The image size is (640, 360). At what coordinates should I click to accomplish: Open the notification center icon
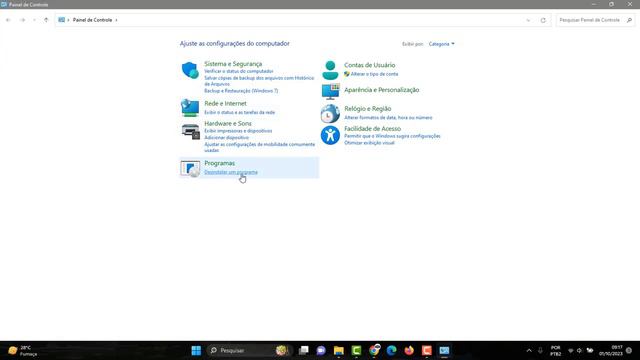click(x=629, y=351)
